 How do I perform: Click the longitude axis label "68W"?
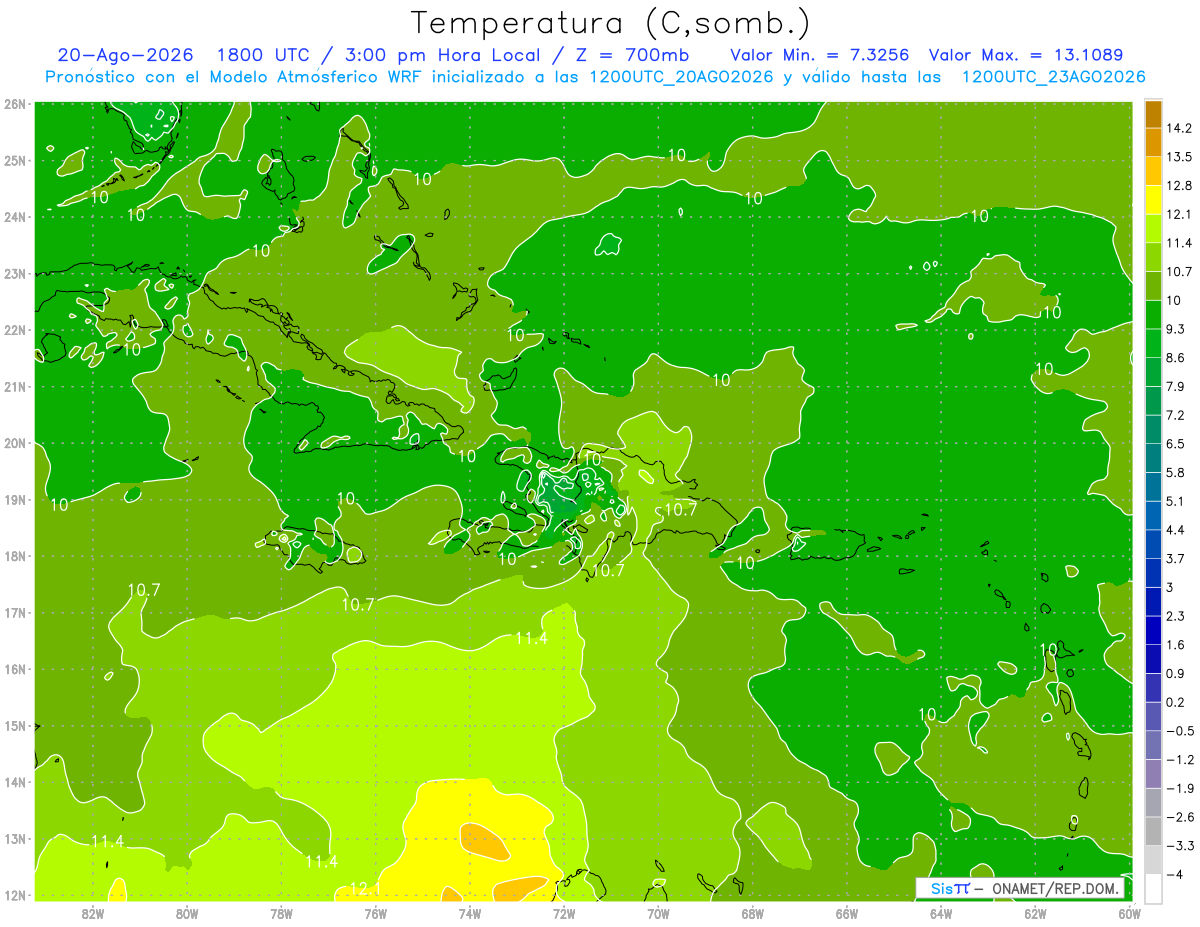(x=753, y=913)
